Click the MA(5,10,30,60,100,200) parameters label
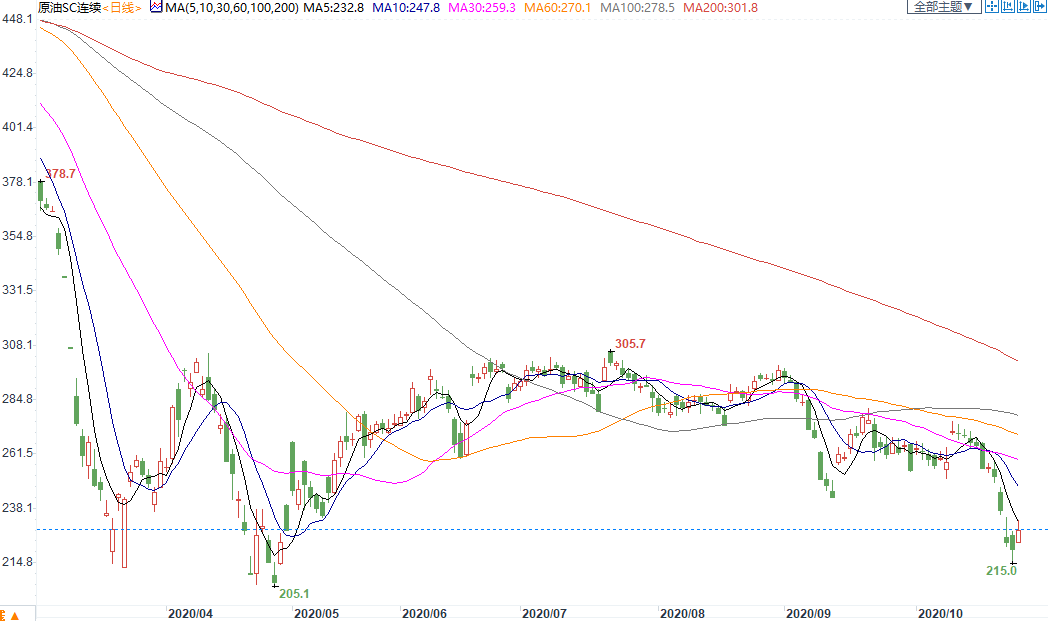This screenshot has height=621, width=1048. 231,8
